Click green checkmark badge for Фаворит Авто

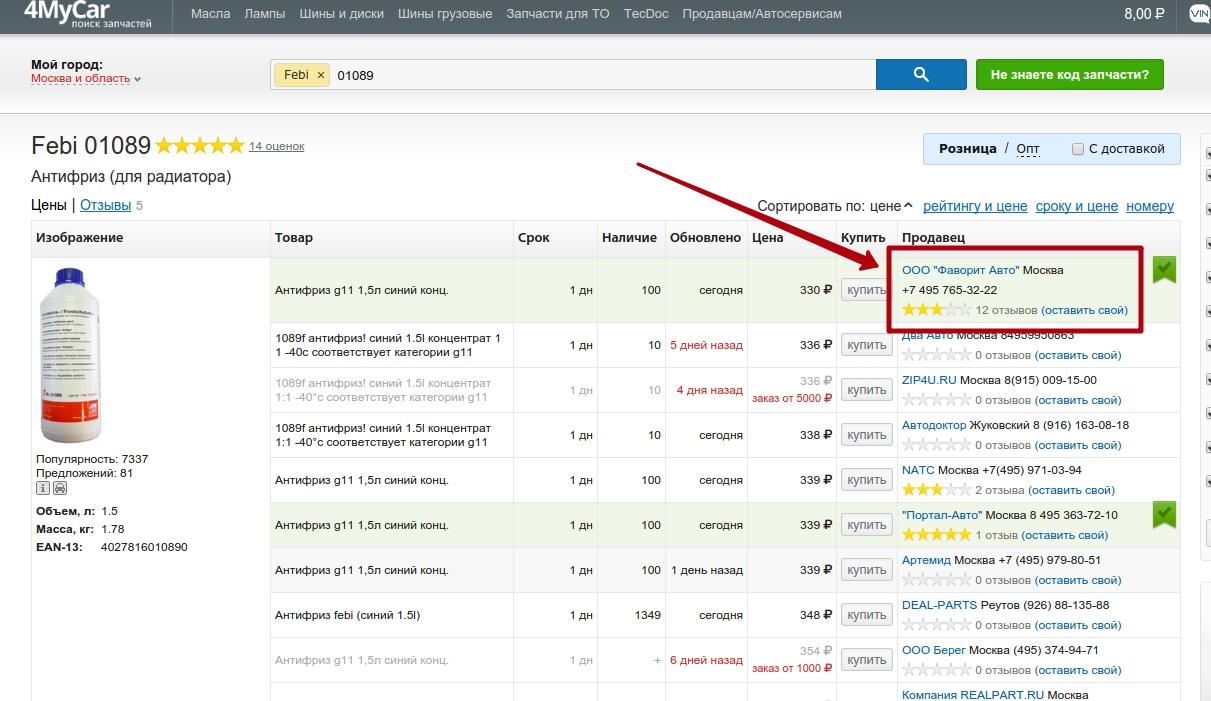(1164, 269)
